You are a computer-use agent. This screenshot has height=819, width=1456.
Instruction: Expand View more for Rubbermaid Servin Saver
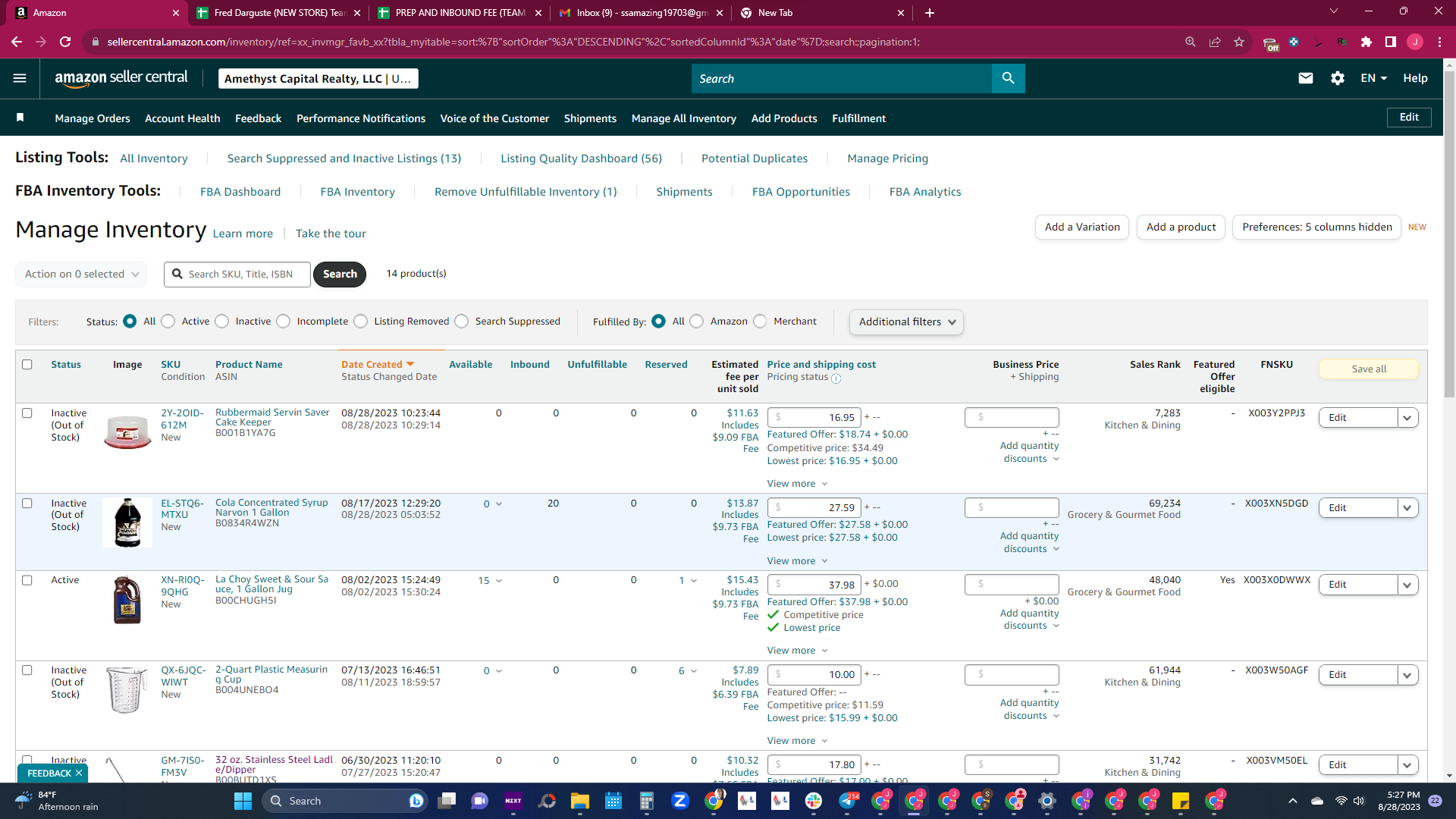pyautogui.click(x=797, y=484)
